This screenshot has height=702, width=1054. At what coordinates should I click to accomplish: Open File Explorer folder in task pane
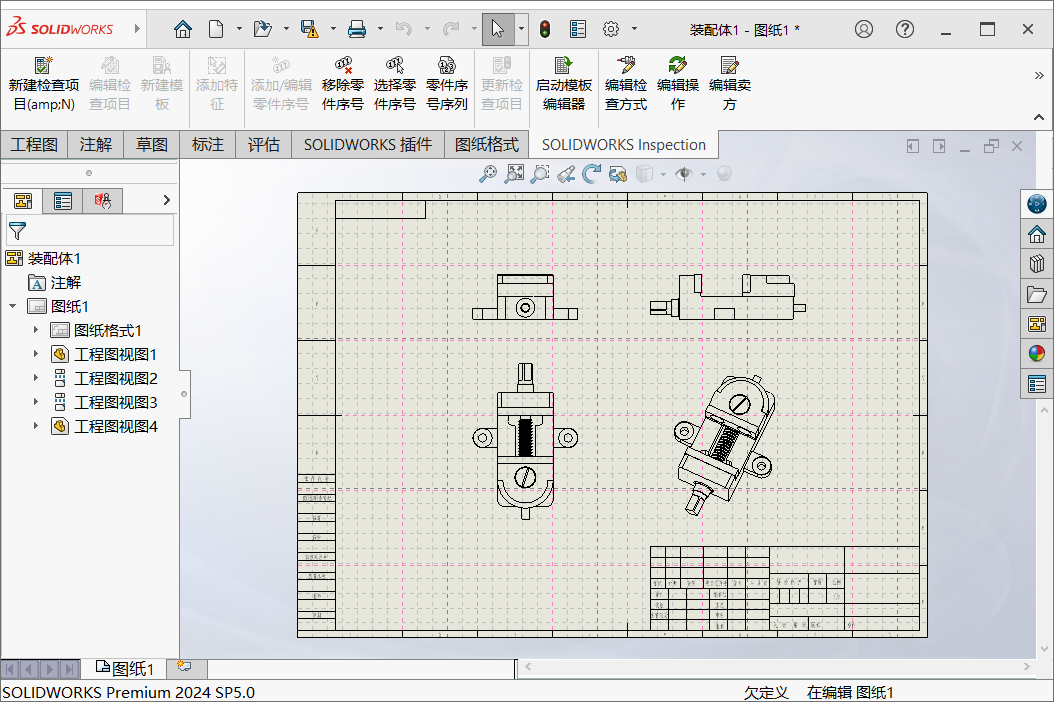tap(1037, 294)
